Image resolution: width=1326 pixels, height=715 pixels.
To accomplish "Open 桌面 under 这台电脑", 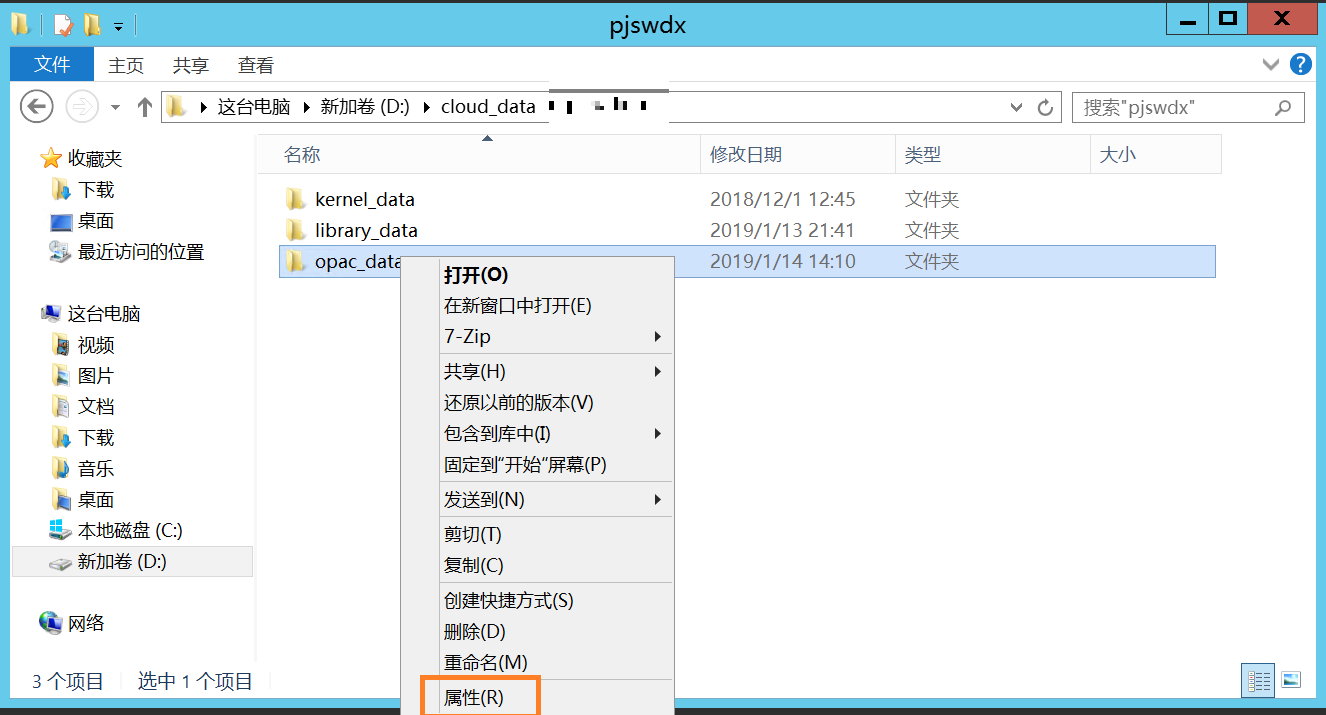I will tap(96, 500).
